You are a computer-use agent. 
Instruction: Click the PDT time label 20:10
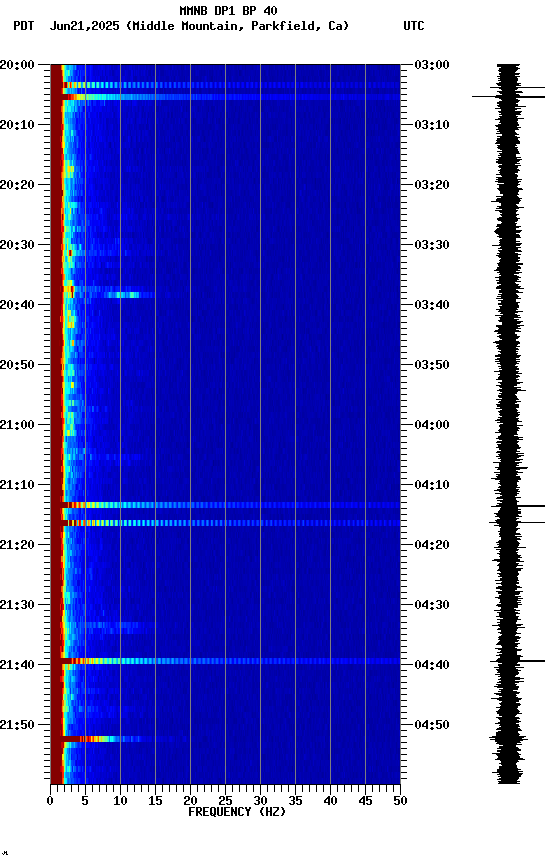tap(17, 125)
